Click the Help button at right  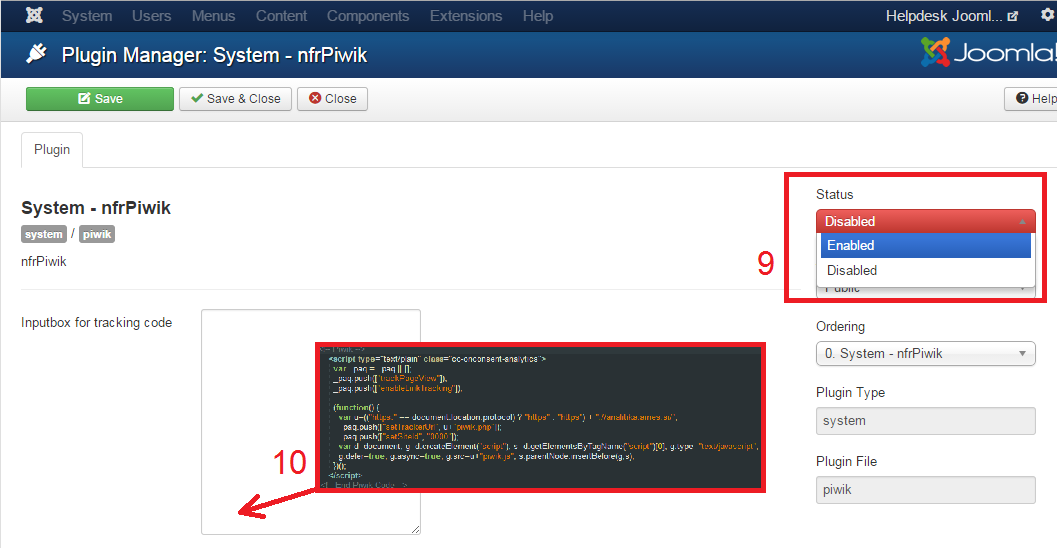point(1031,98)
